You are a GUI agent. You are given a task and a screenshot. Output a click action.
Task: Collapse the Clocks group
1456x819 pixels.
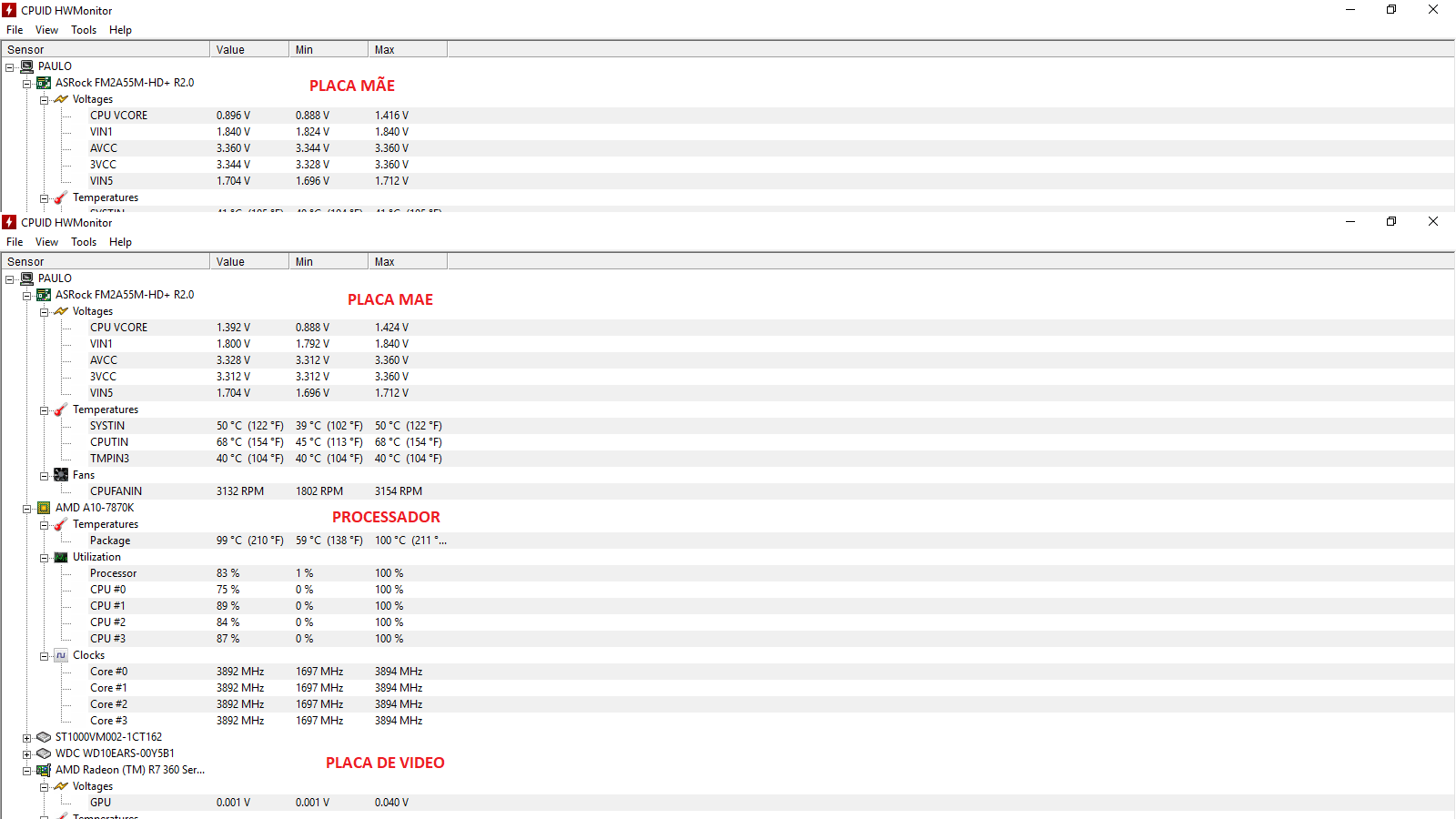point(44,656)
